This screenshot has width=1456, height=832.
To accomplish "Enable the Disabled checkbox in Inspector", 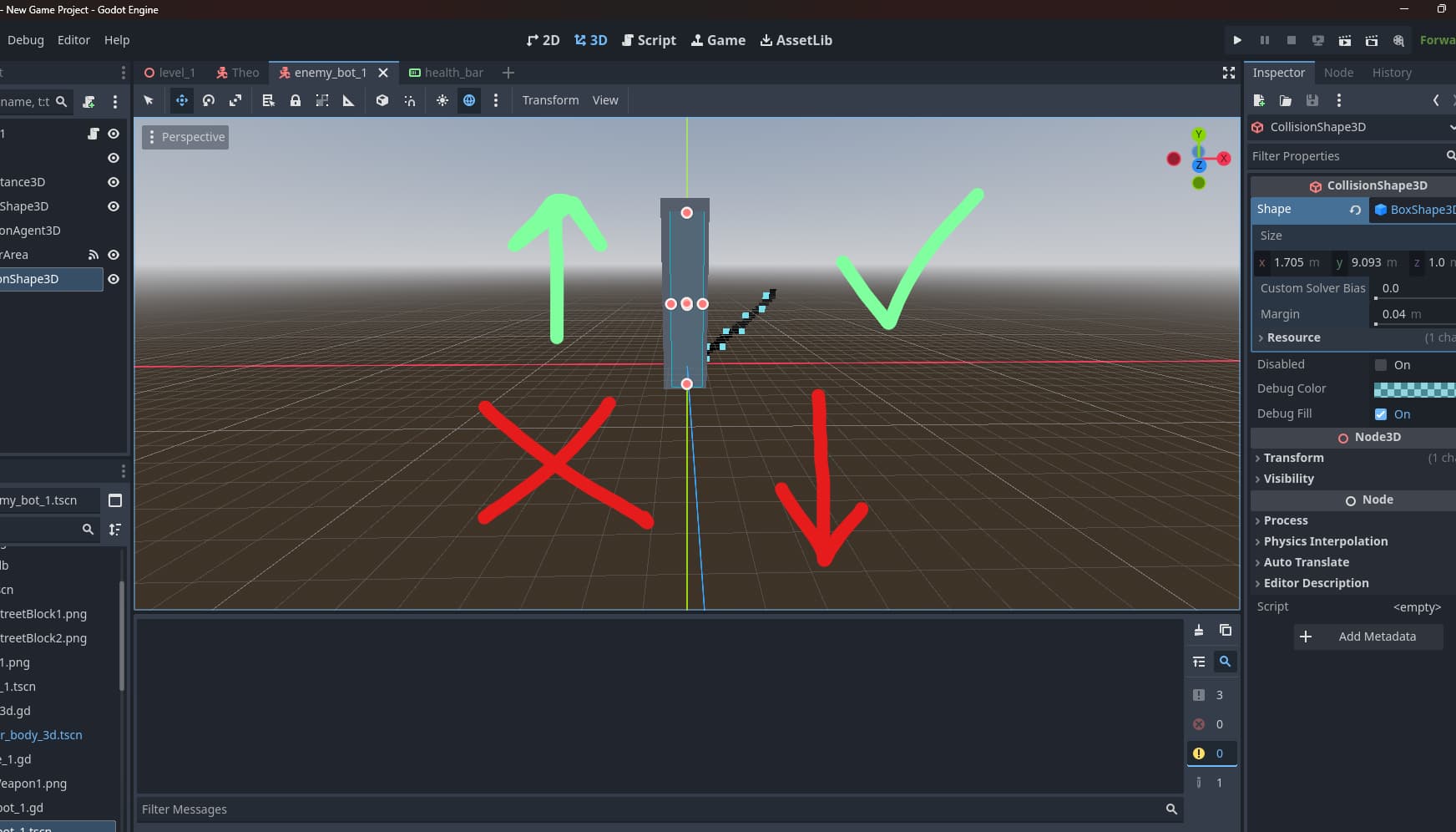I will [1381, 365].
